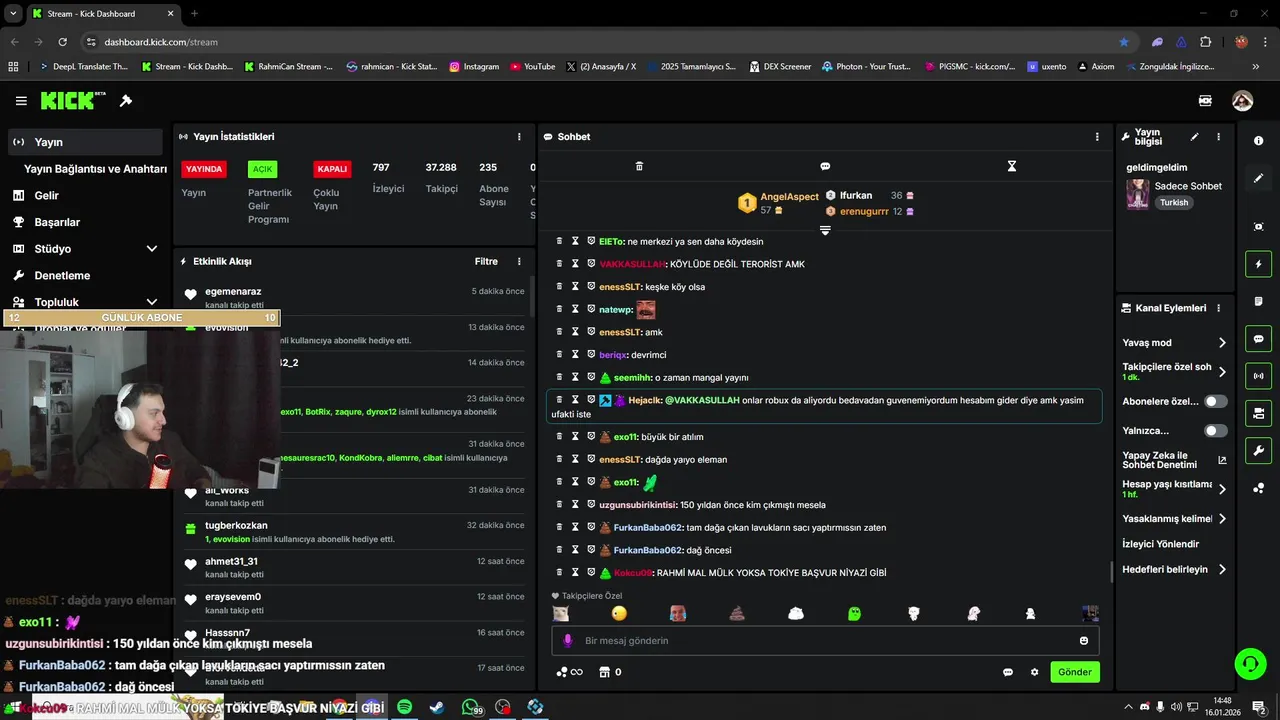Click the browser address bar
Screen dimensions: 1280x720
(600, 42)
